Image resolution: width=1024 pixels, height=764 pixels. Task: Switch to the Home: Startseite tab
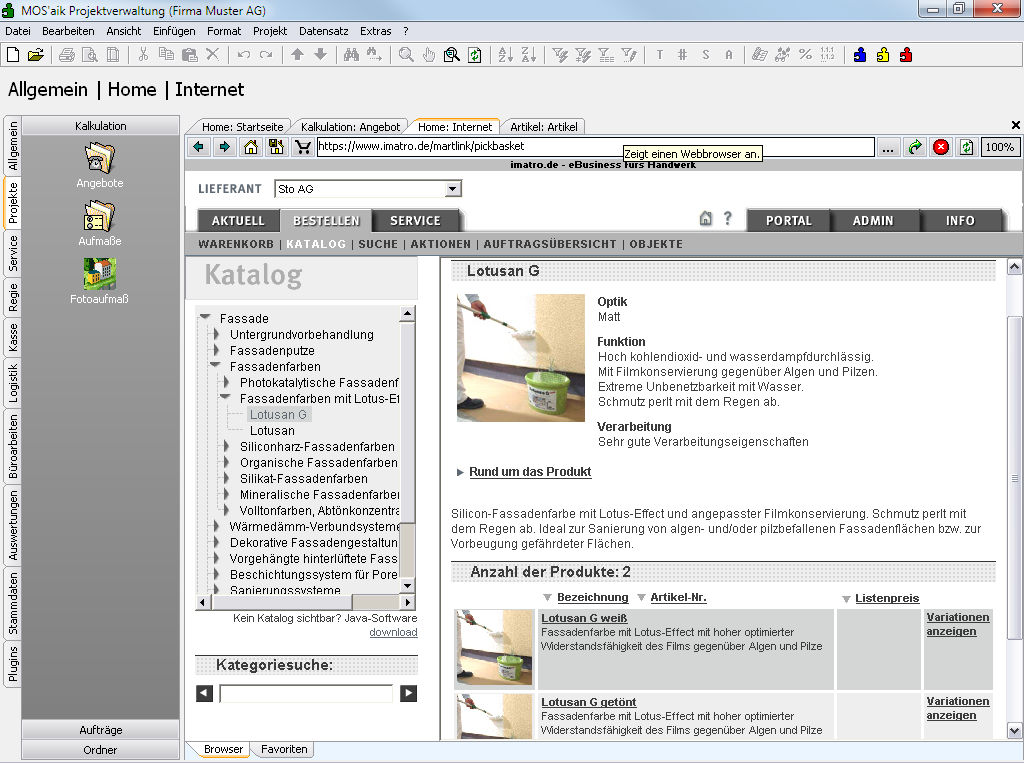pyautogui.click(x=242, y=127)
